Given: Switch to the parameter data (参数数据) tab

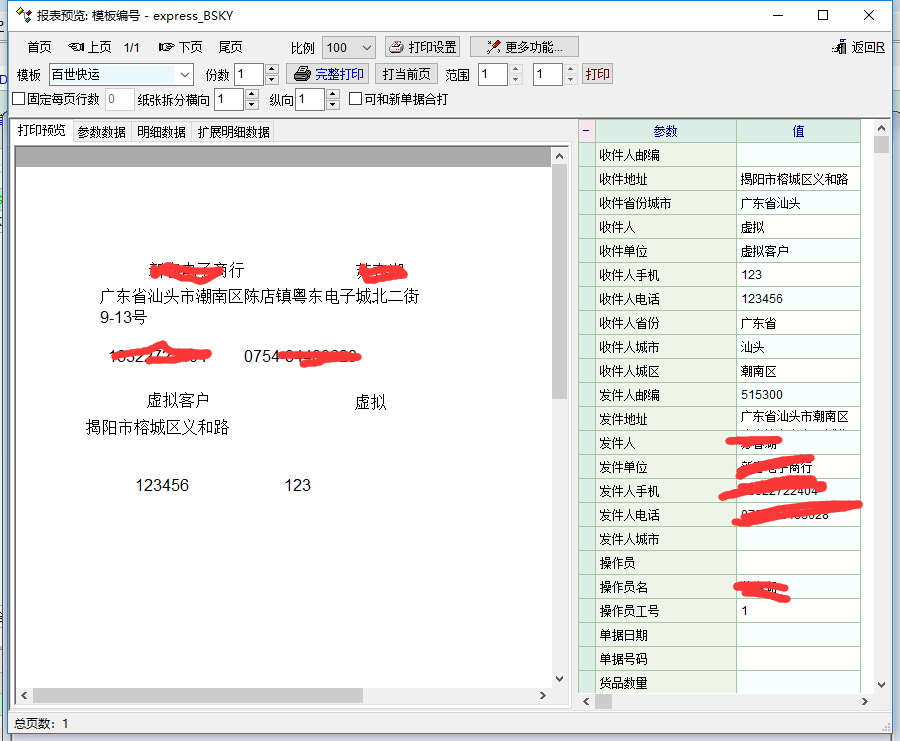Looking at the screenshot, I should tap(102, 132).
